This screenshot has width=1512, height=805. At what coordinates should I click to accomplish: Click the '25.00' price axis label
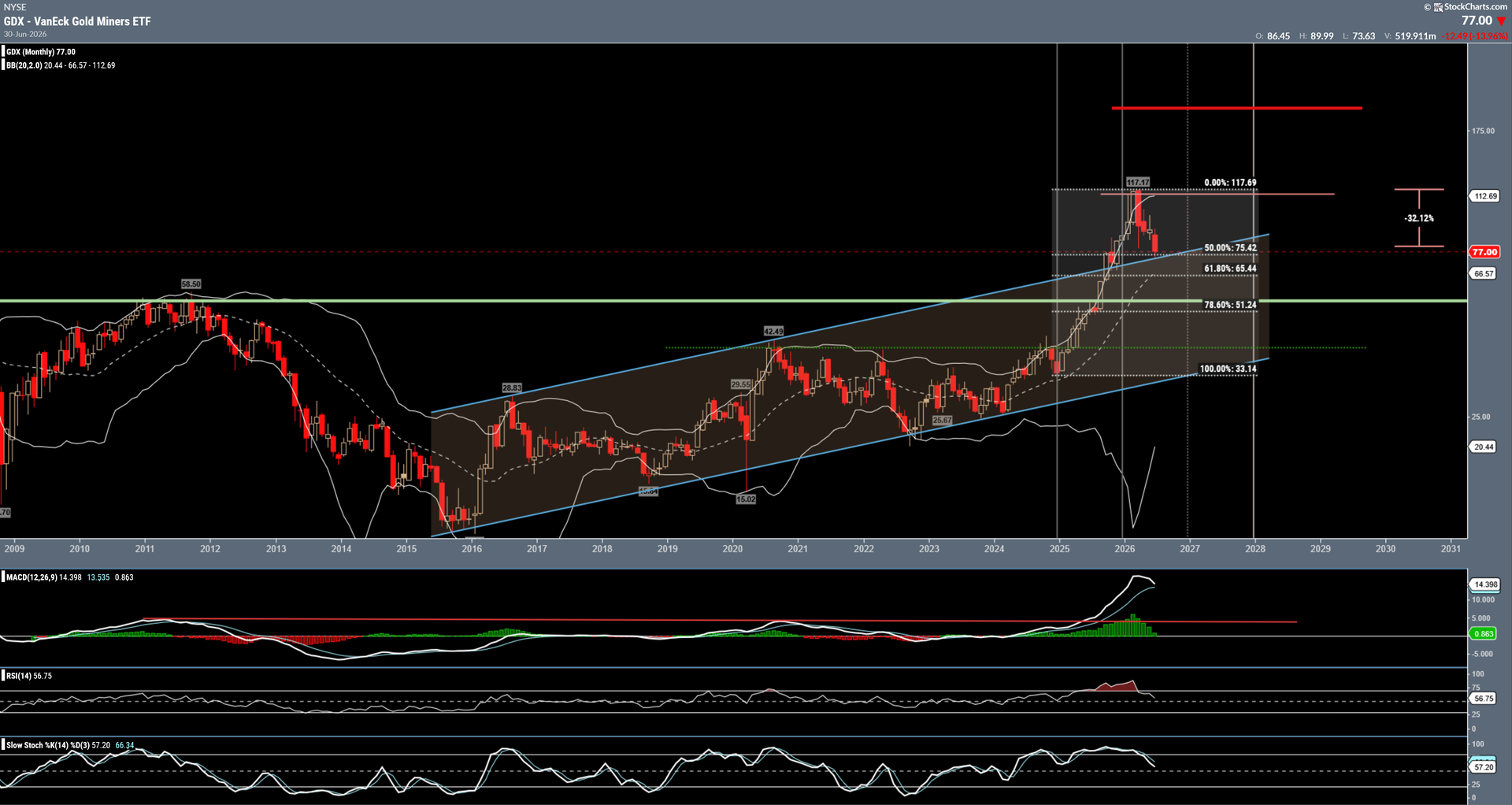click(x=1480, y=417)
